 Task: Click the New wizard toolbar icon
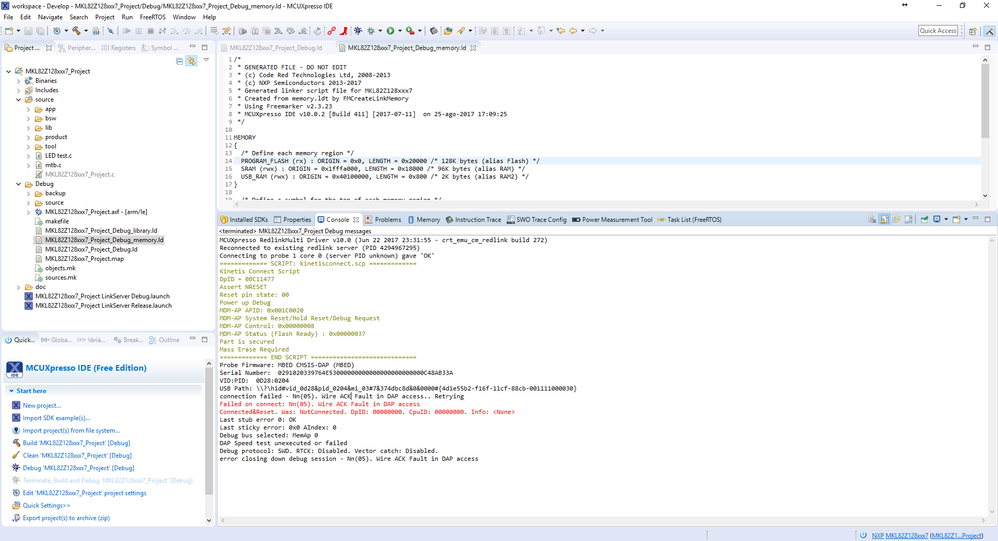pos(10,31)
